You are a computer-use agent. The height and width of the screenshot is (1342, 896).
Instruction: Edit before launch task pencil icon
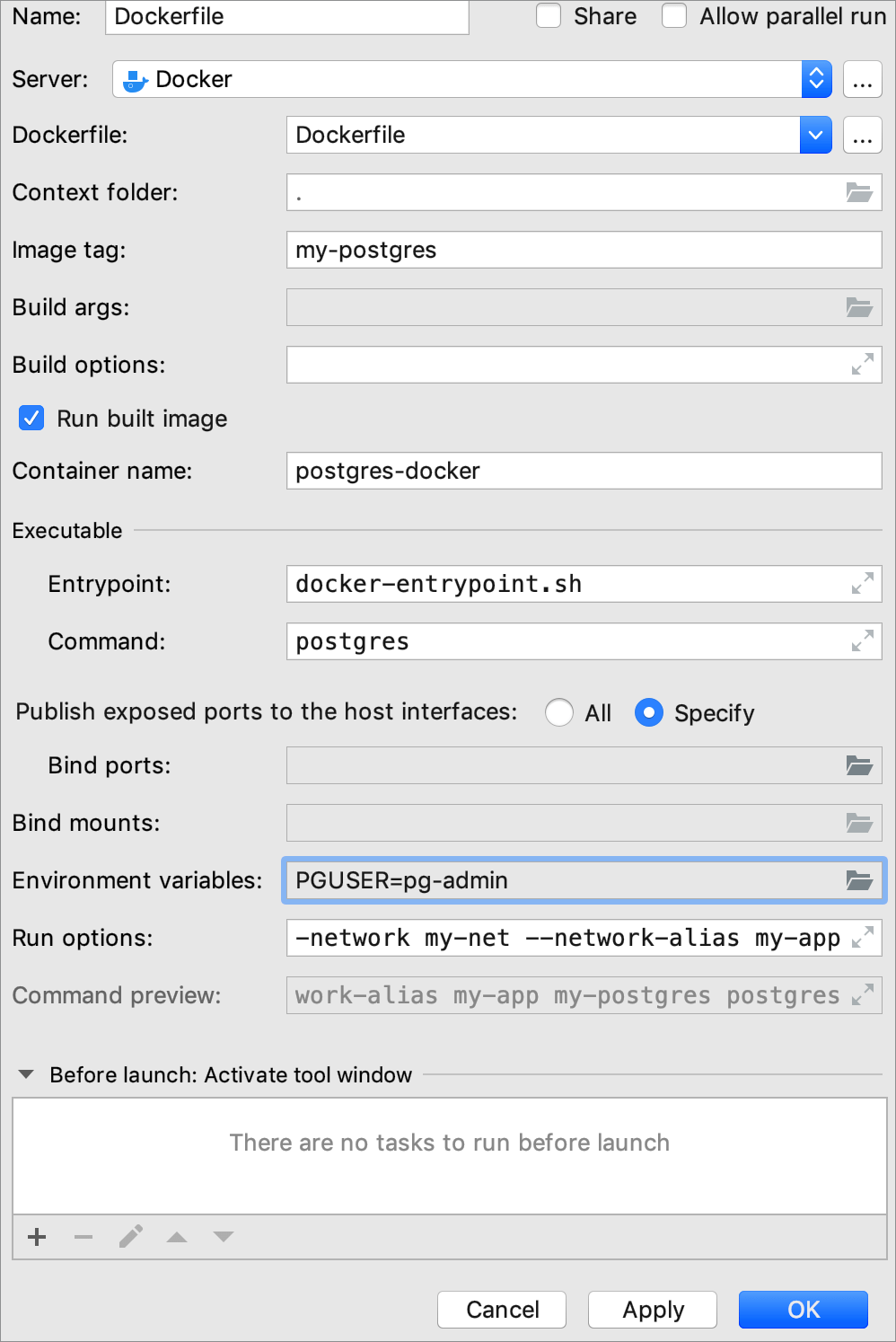130,1237
